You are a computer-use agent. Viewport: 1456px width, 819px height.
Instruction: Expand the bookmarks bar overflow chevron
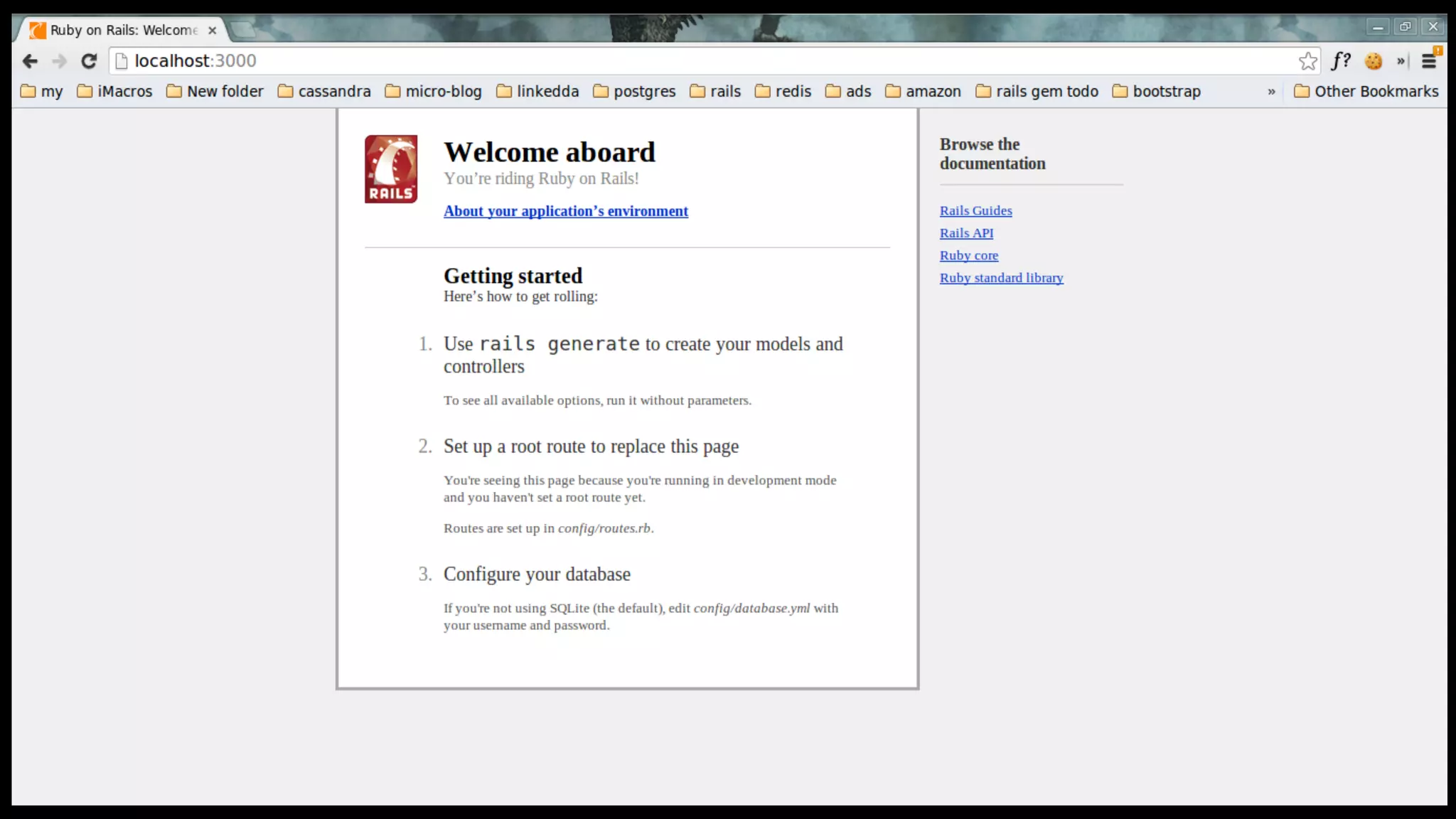(1271, 92)
